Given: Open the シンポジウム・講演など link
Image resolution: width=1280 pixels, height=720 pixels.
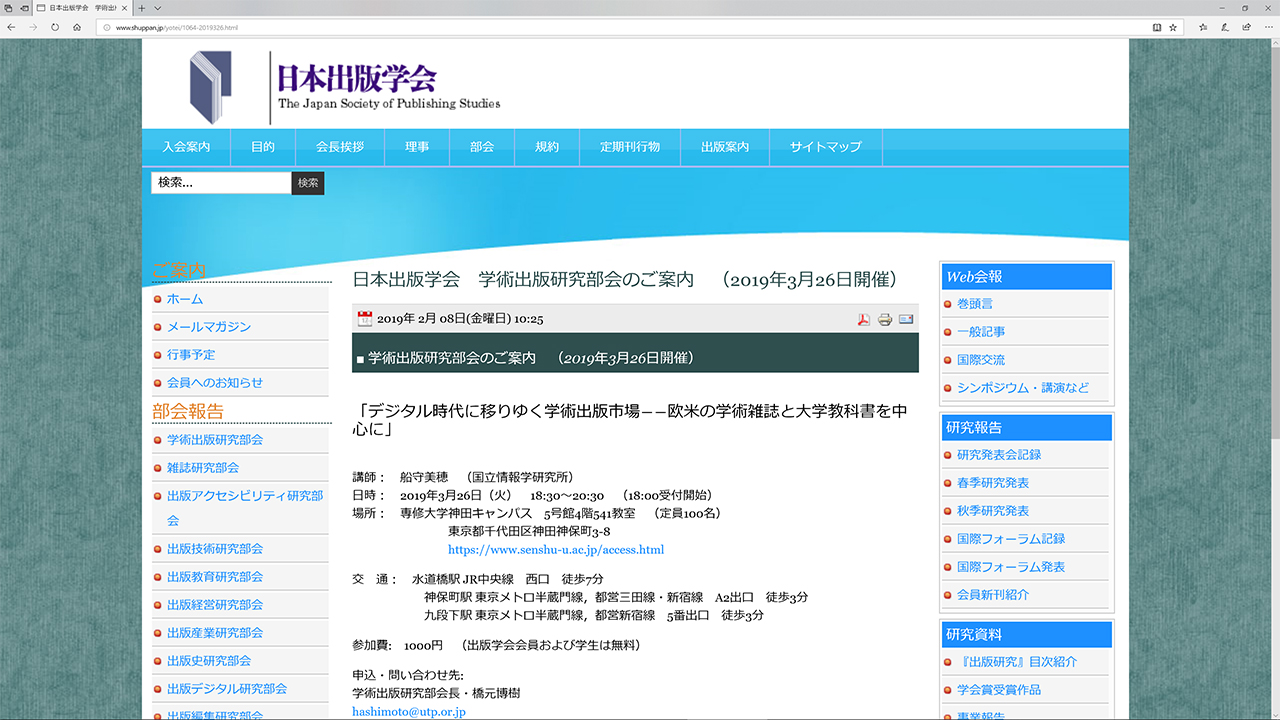Looking at the screenshot, I should tap(1023, 388).
